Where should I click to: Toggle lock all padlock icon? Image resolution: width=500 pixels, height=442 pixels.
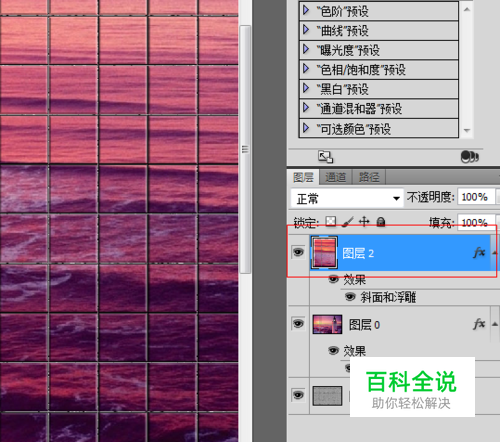coord(381,221)
